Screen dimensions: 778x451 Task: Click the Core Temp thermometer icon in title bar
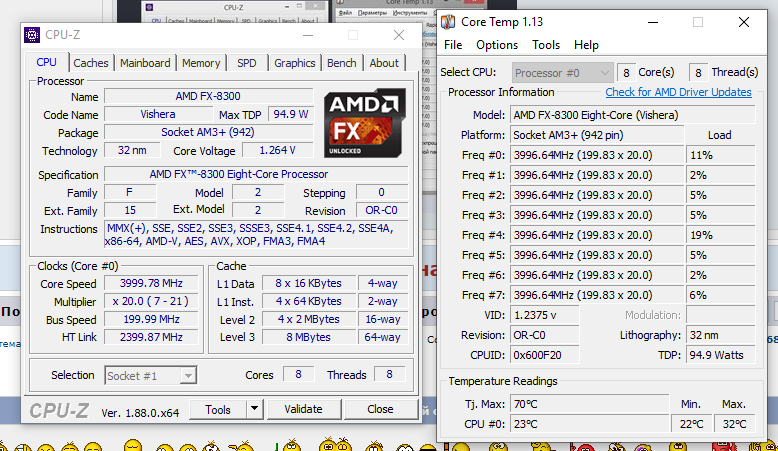click(x=448, y=22)
